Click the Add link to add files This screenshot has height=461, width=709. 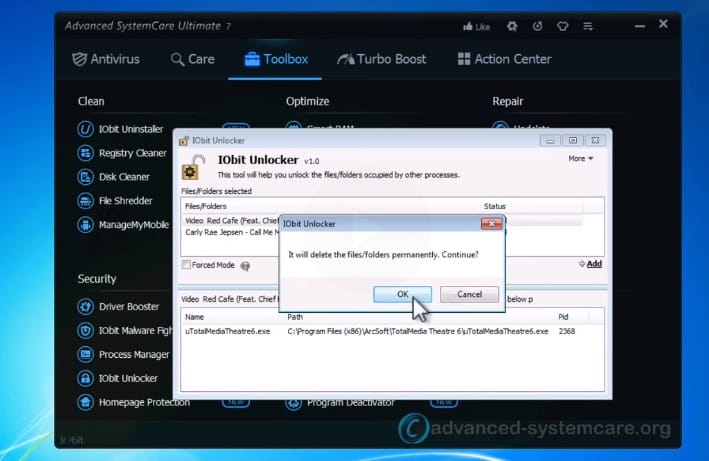pyautogui.click(x=591, y=264)
